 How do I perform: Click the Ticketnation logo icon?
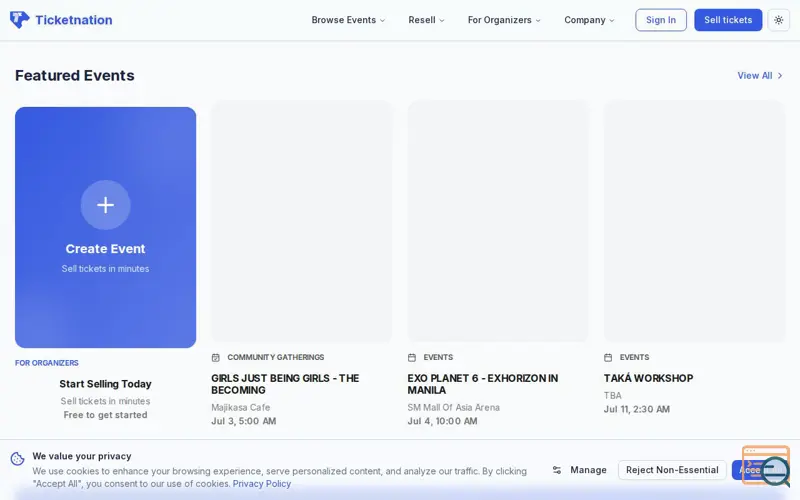pyautogui.click(x=19, y=20)
